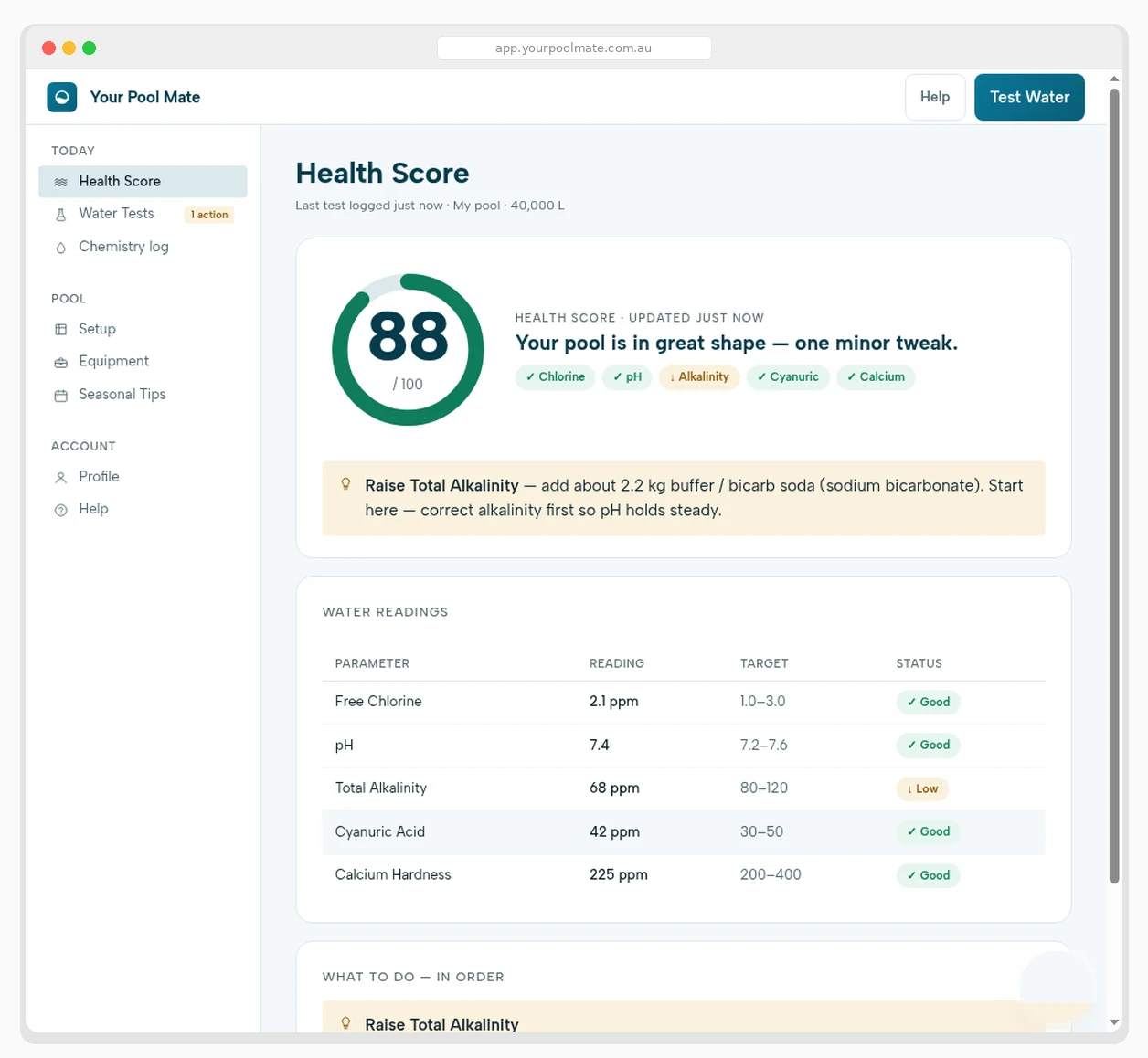Click the Chlorine status chip
The width and height of the screenshot is (1148, 1058).
(555, 377)
